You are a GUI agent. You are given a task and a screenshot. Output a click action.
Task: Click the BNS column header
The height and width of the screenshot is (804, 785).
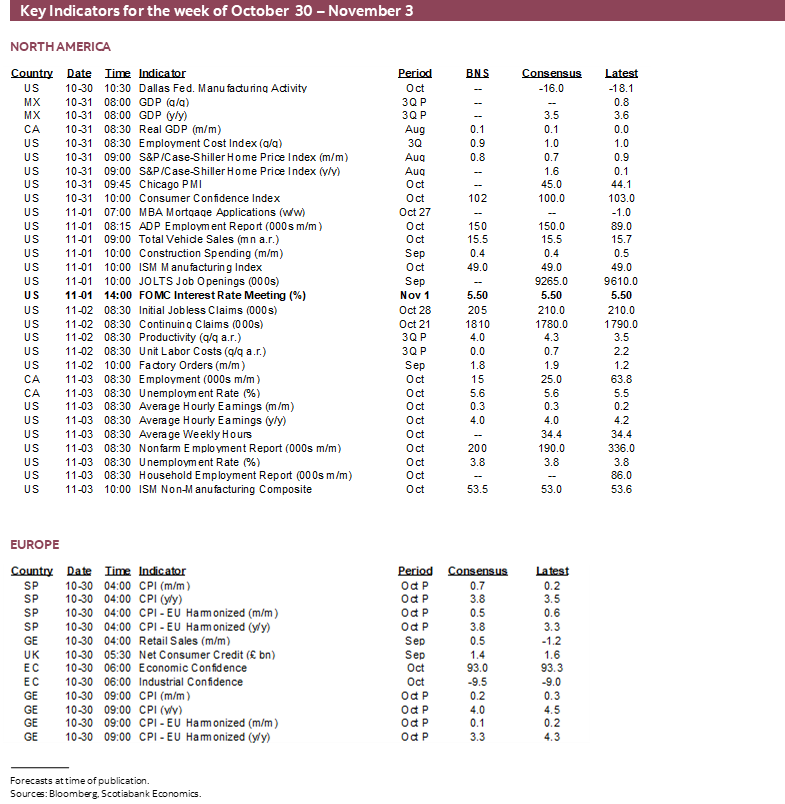point(477,73)
